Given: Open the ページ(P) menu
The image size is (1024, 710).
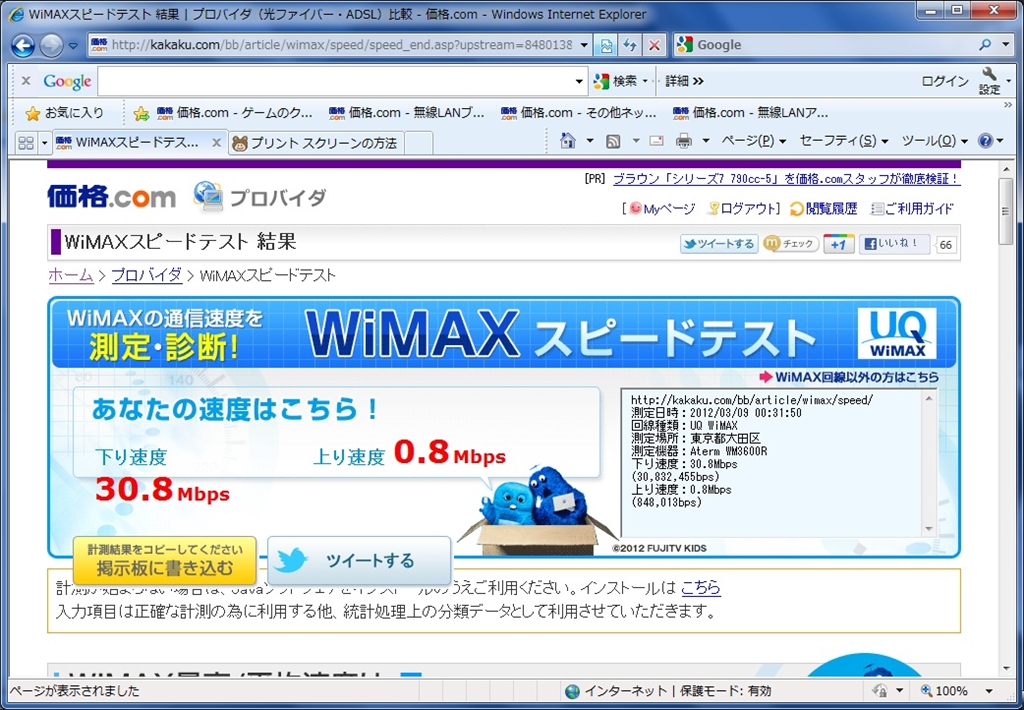Looking at the screenshot, I should [754, 141].
